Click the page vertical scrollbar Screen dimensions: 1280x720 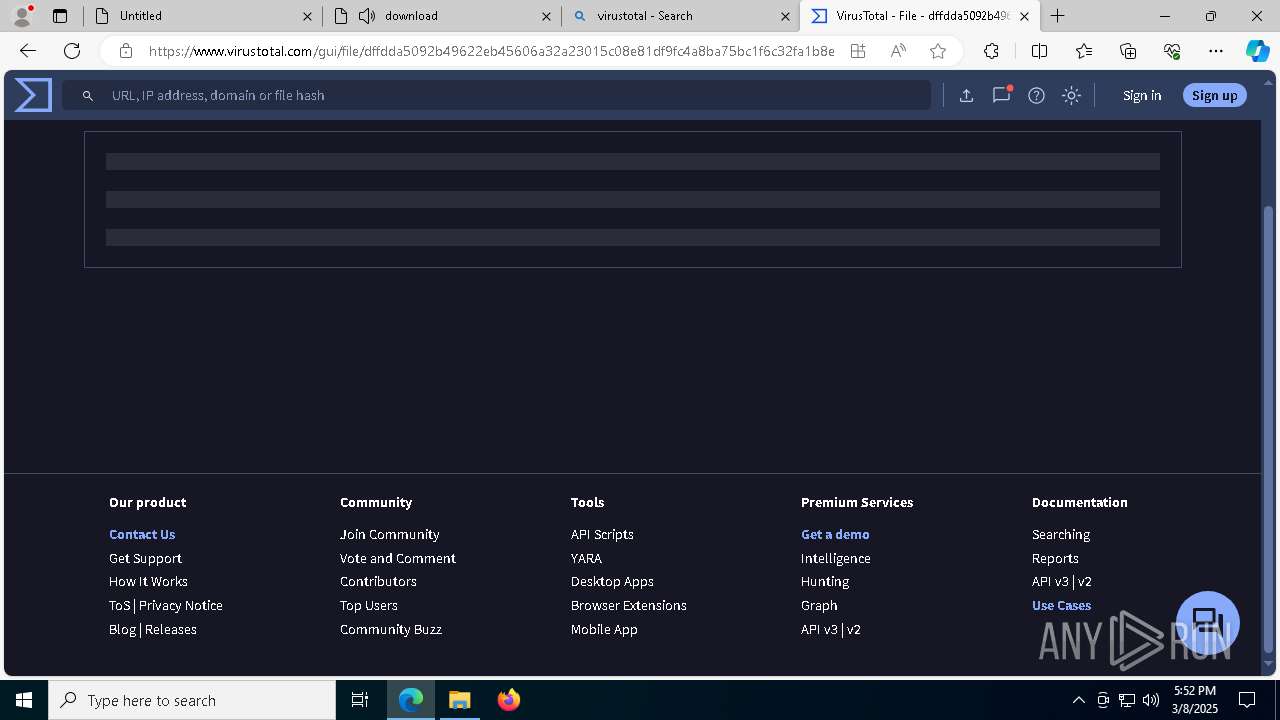(x=1270, y=428)
